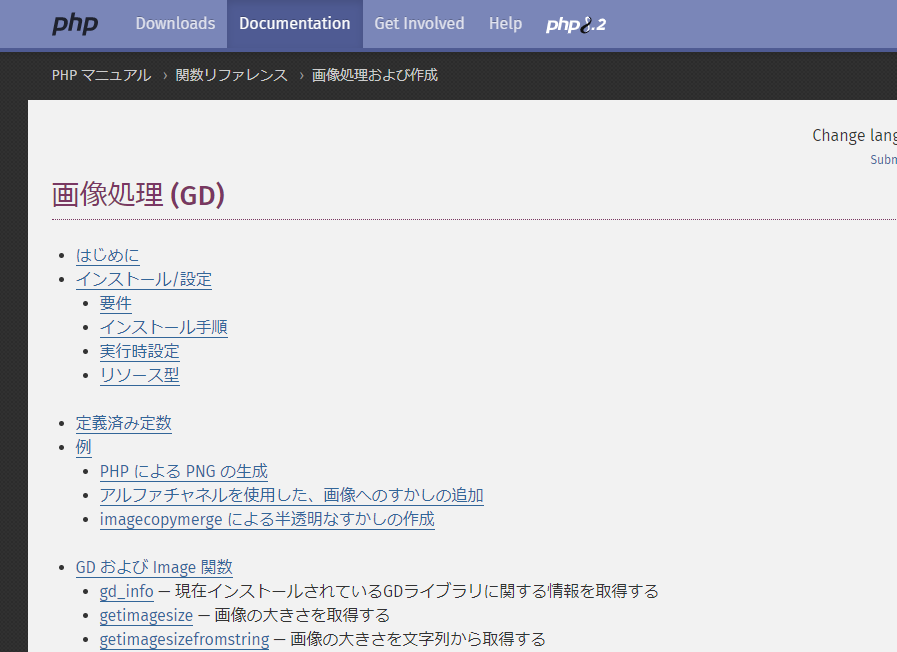Open the getimagesizefromstring function link
The height and width of the screenshot is (652, 897).
(184, 639)
